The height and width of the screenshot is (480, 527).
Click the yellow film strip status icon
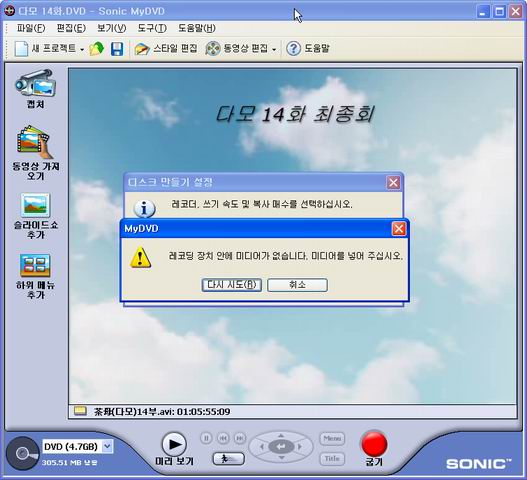pyautogui.click(x=80, y=411)
